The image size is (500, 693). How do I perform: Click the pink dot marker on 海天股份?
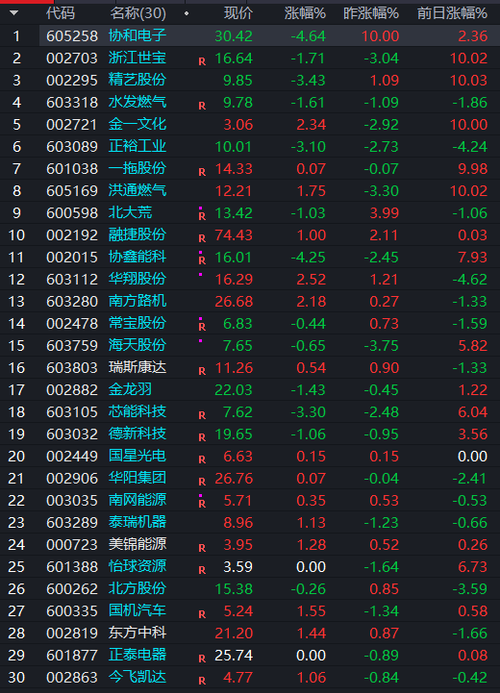point(201,341)
